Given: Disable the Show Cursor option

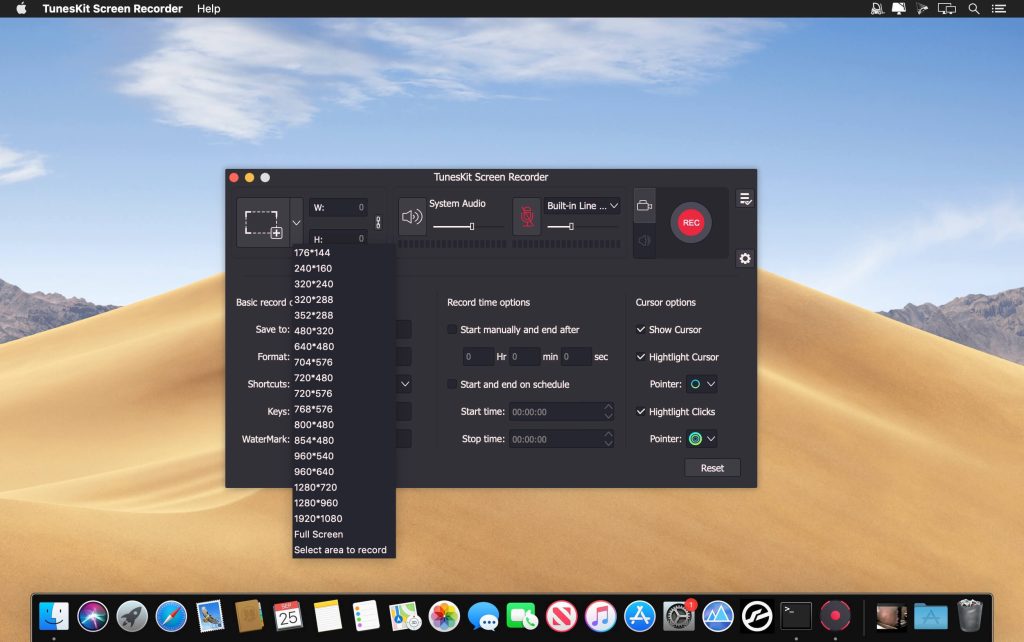Looking at the screenshot, I should [x=641, y=329].
